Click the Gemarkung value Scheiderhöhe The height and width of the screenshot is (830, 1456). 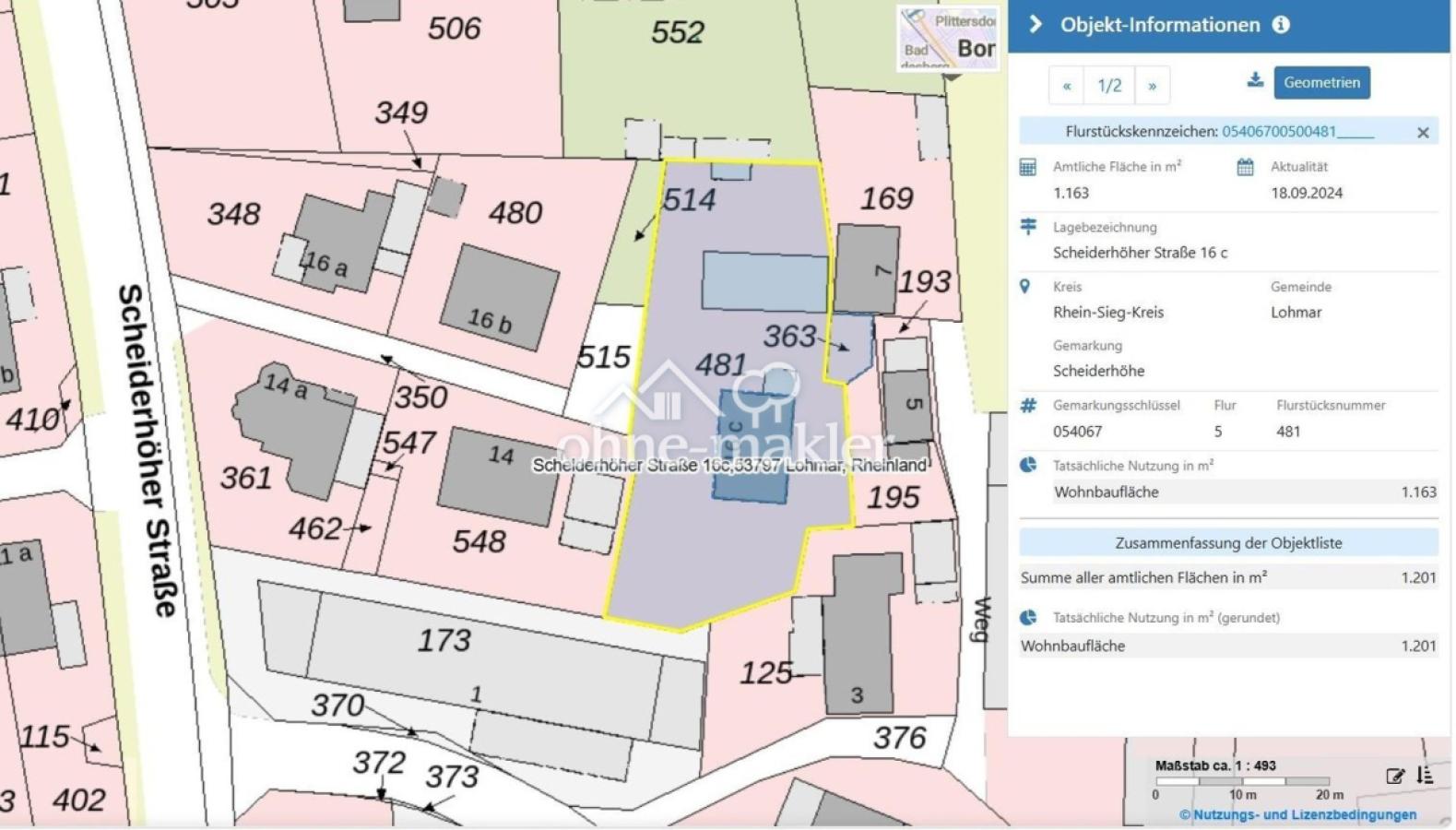click(1099, 371)
